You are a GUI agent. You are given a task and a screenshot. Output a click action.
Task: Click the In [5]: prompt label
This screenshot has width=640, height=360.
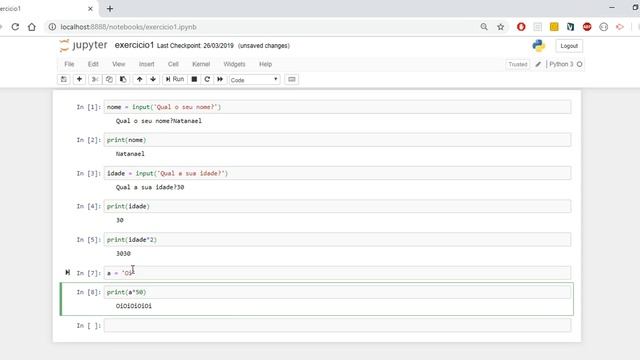click(x=88, y=240)
